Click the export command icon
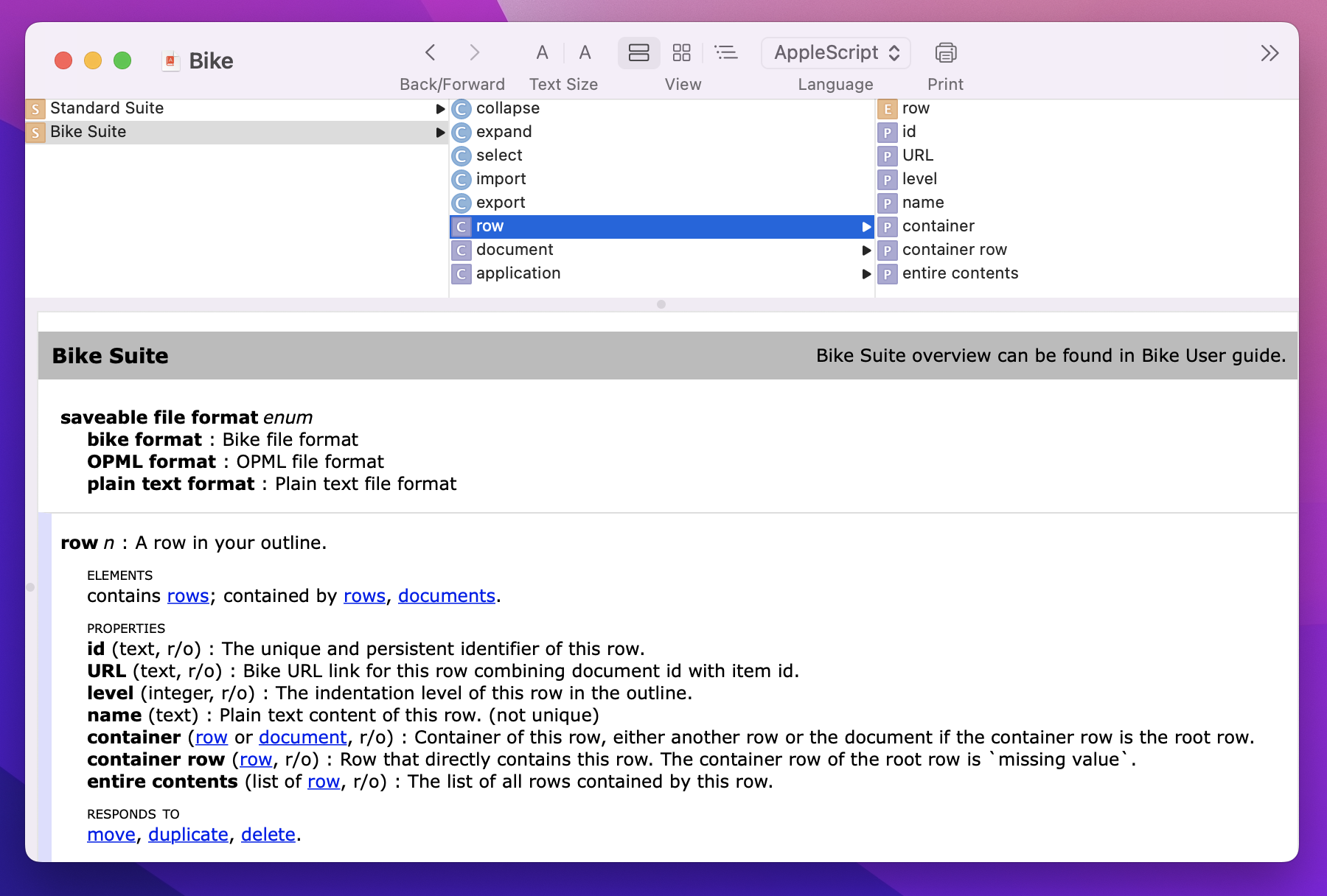The image size is (1327, 896). pos(462,203)
